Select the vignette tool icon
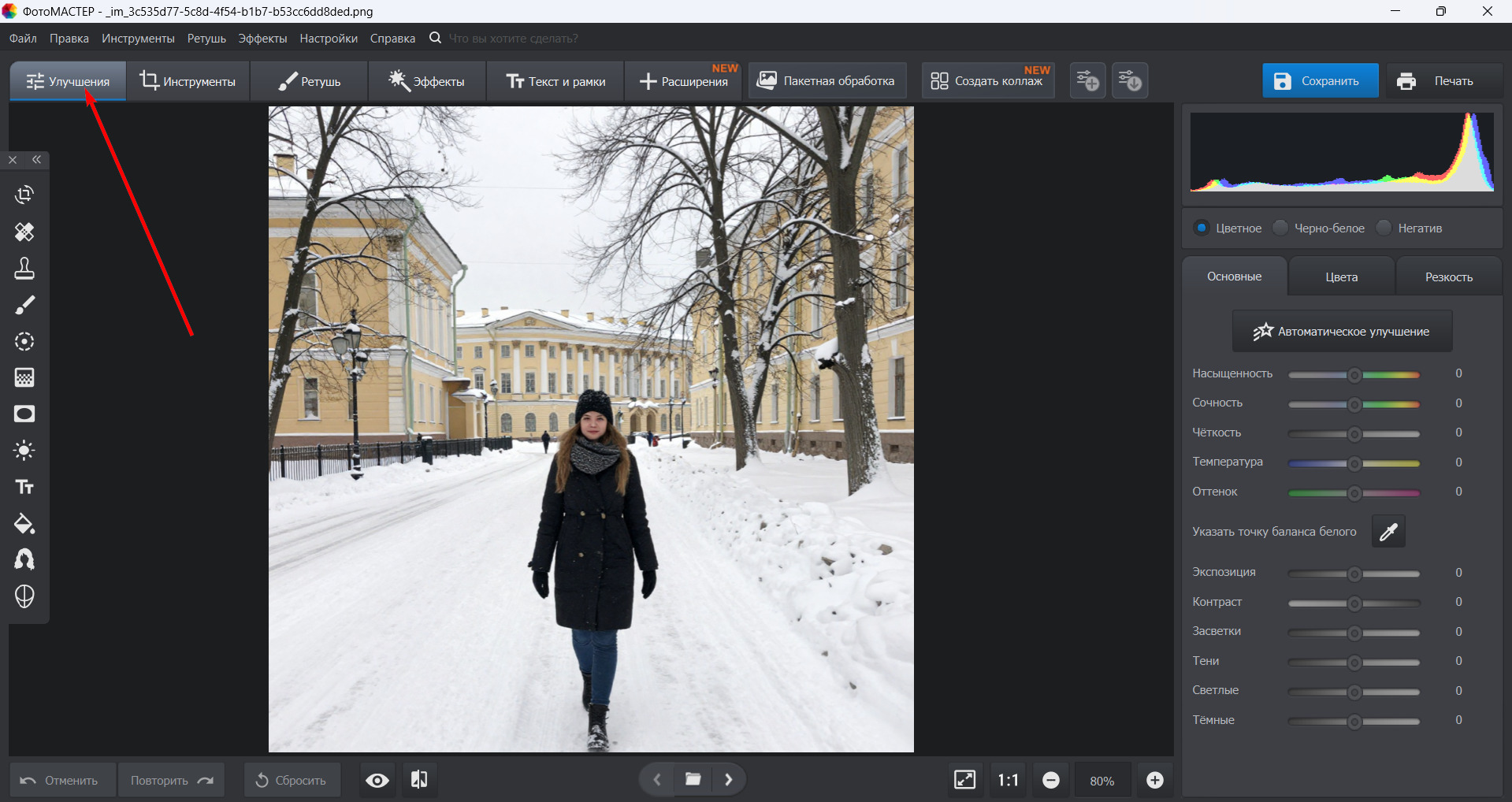The height and width of the screenshot is (802, 1512). pyautogui.click(x=24, y=414)
